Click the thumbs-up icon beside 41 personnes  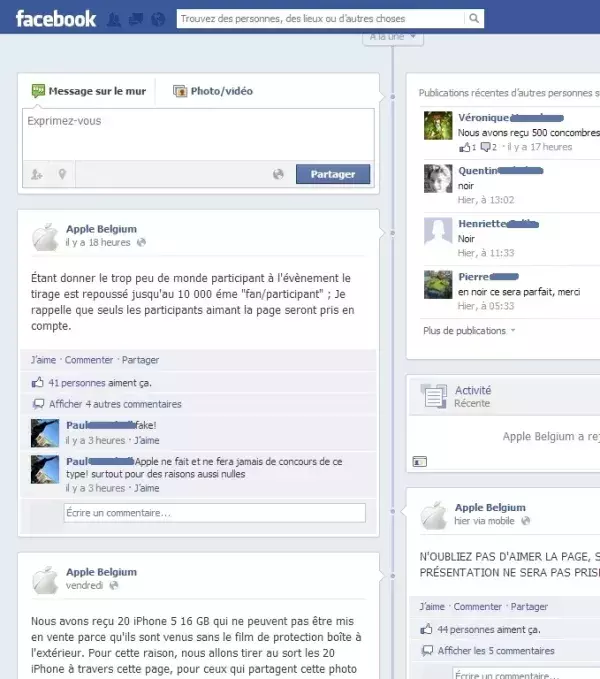pos(38,382)
